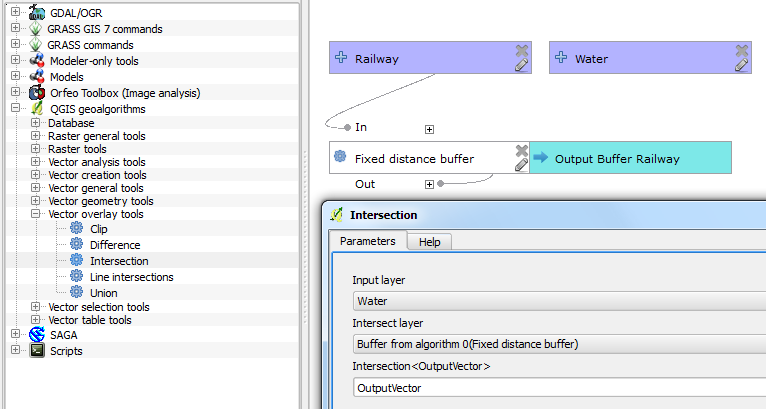Viewport: 766px width, 409px height.
Task: Select the Intersection algorithm in tree
Action: (119, 261)
